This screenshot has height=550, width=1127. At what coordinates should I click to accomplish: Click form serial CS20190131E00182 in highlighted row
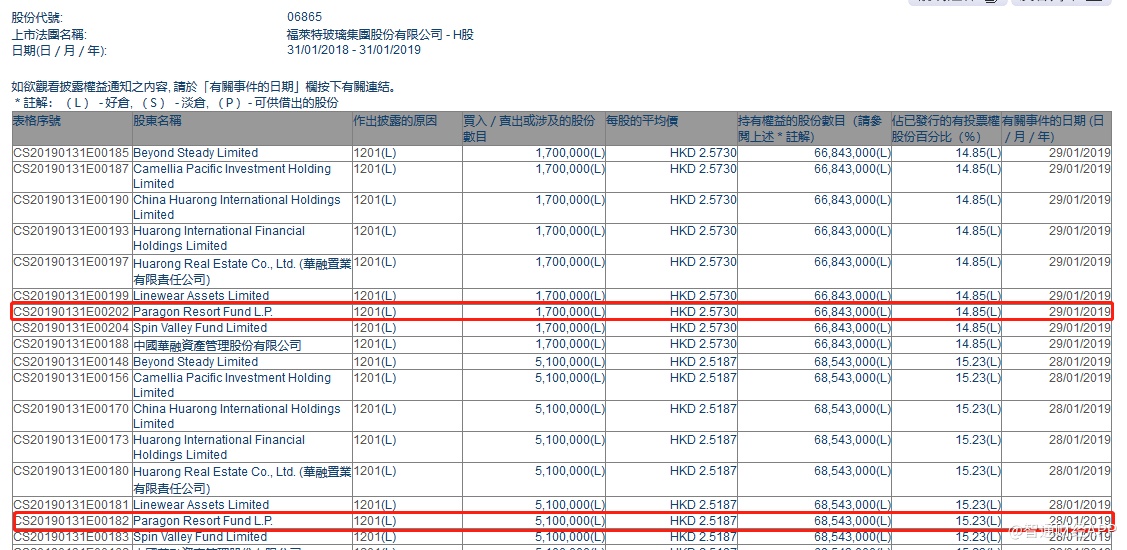[71, 521]
